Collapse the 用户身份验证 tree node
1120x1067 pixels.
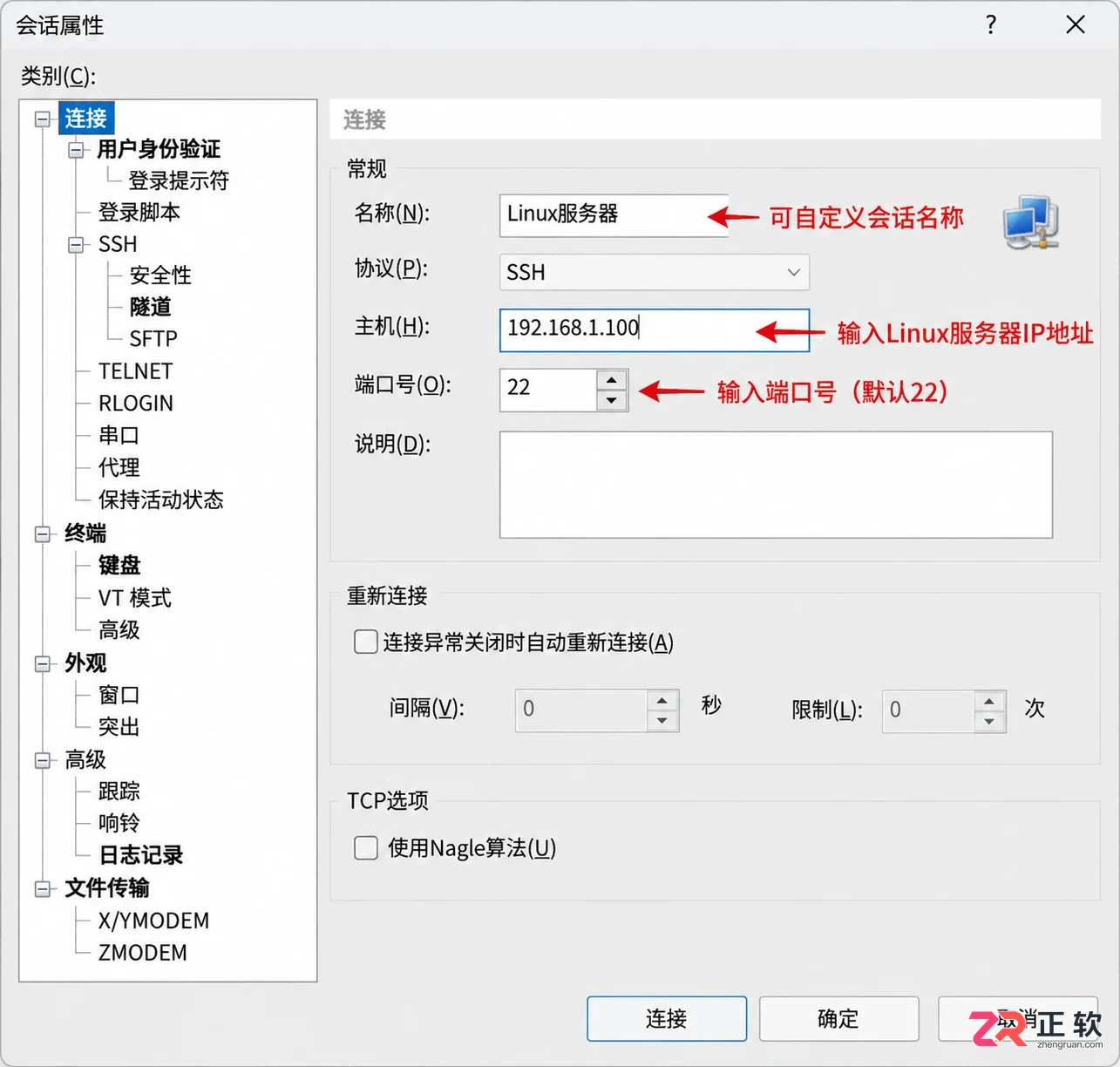click(77, 150)
